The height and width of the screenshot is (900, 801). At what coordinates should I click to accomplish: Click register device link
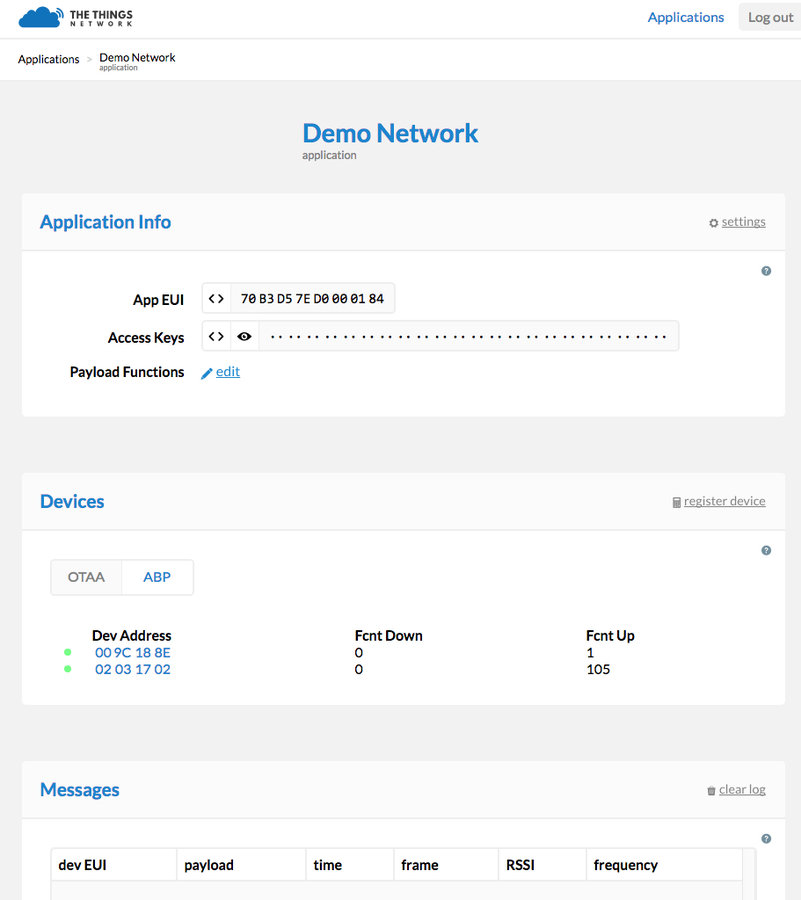pyautogui.click(x=724, y=501)
